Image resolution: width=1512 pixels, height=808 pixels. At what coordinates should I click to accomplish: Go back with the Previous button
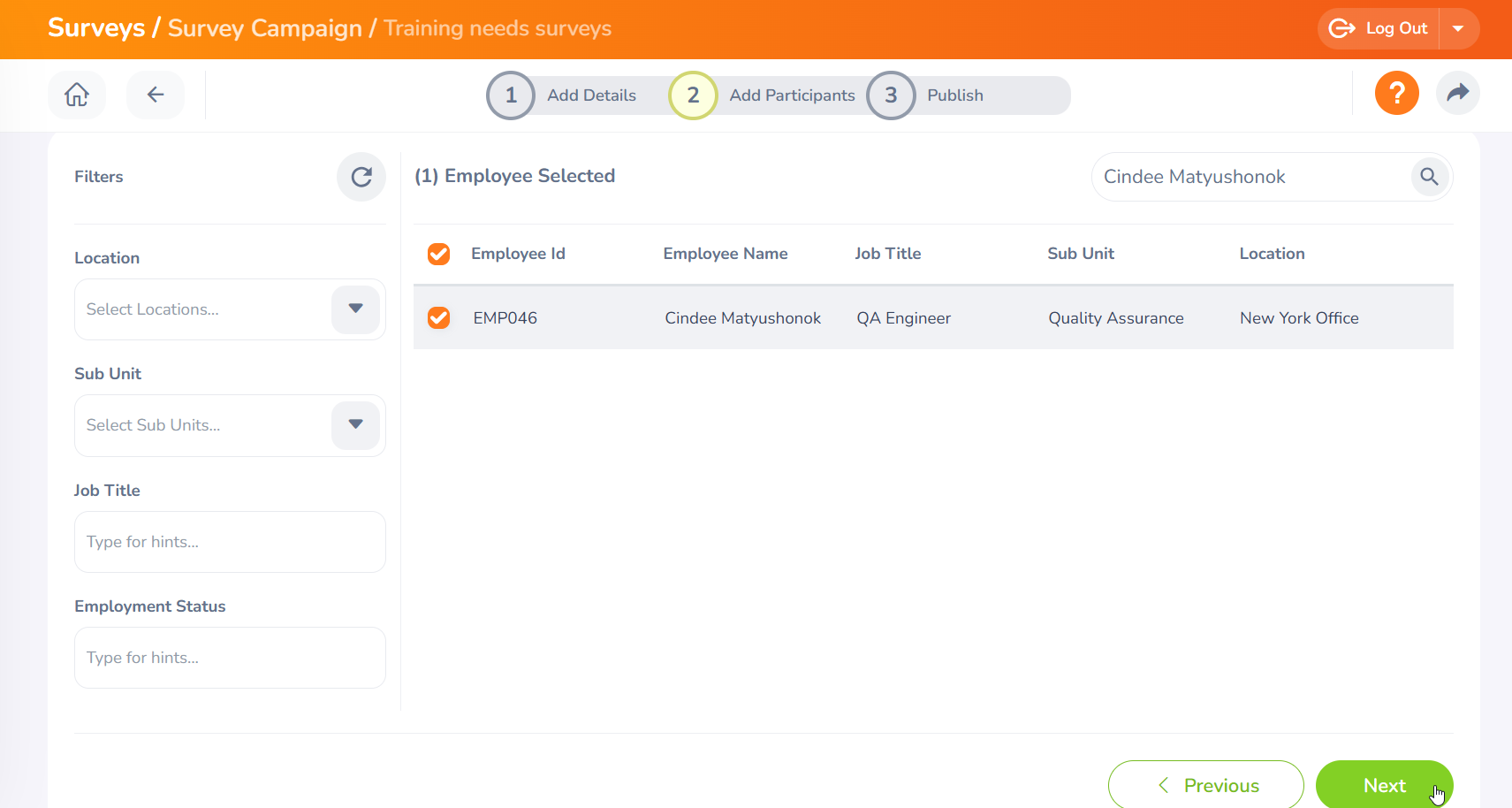click(x=1205, y=785)
